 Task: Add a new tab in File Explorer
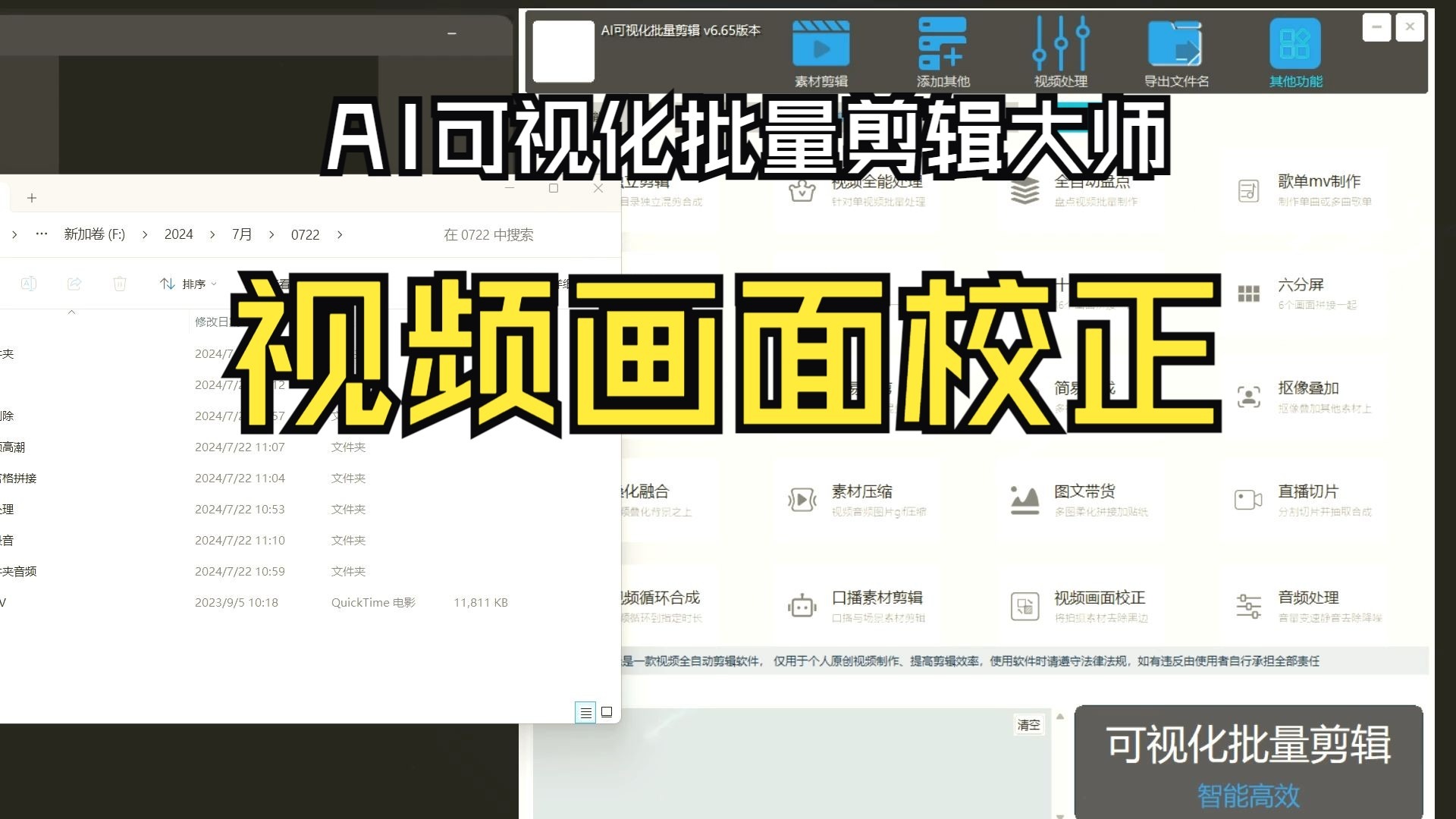(x=32, y=198)
